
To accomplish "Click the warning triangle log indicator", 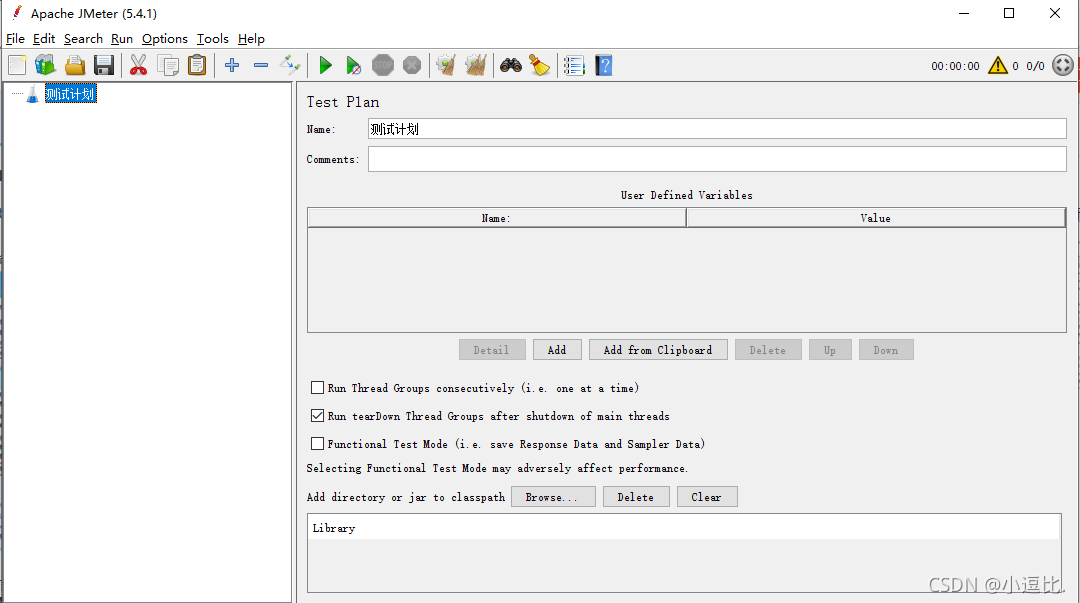I will 997,65.
